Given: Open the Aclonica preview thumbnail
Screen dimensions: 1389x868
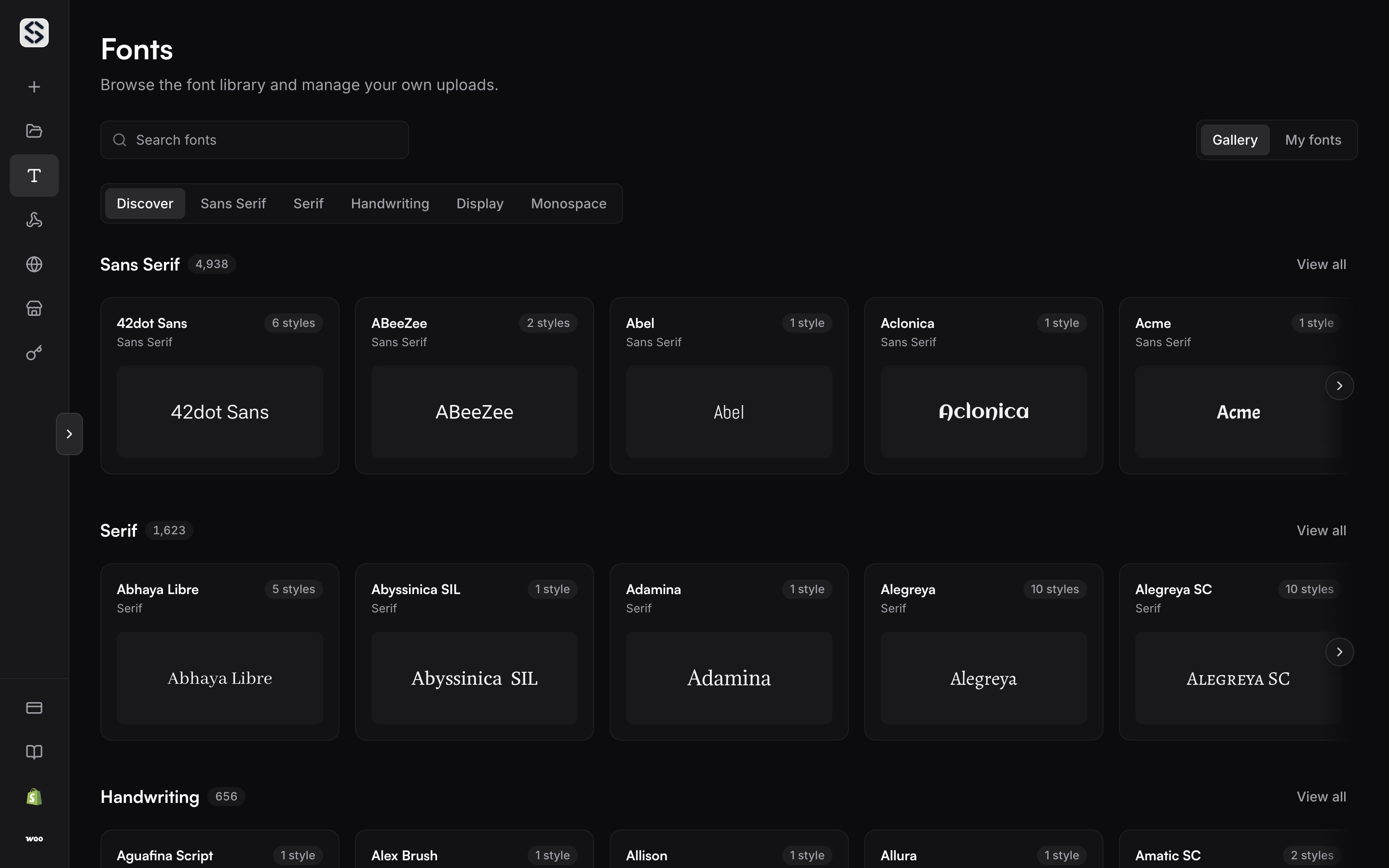Looking at the screenshot, I should 983,412.
